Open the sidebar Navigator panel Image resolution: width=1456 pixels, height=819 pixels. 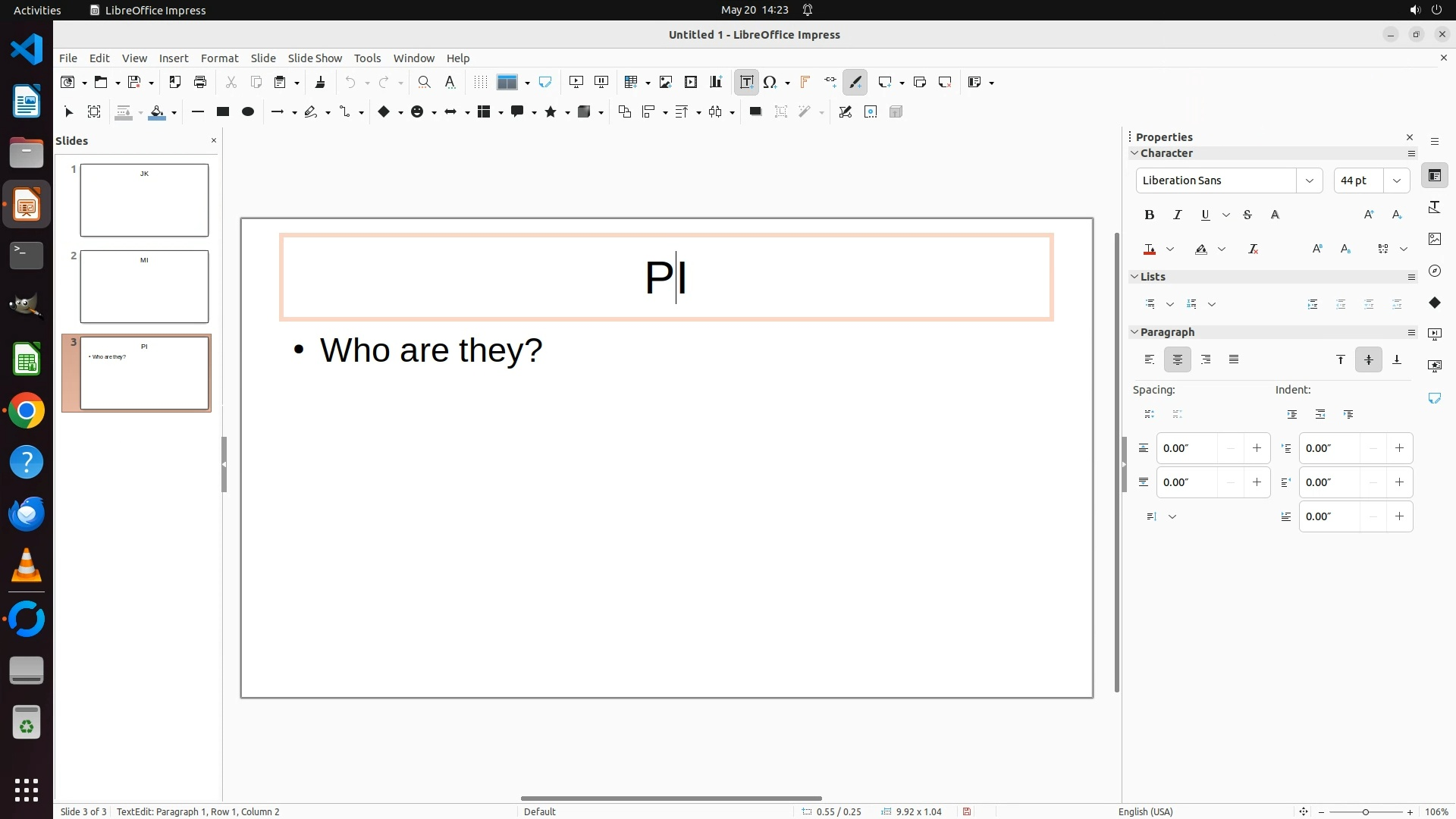1434,271
